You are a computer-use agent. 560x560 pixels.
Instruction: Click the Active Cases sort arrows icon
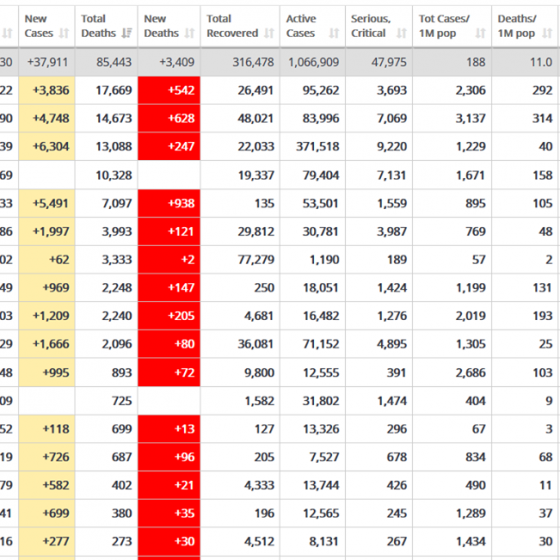334,33
